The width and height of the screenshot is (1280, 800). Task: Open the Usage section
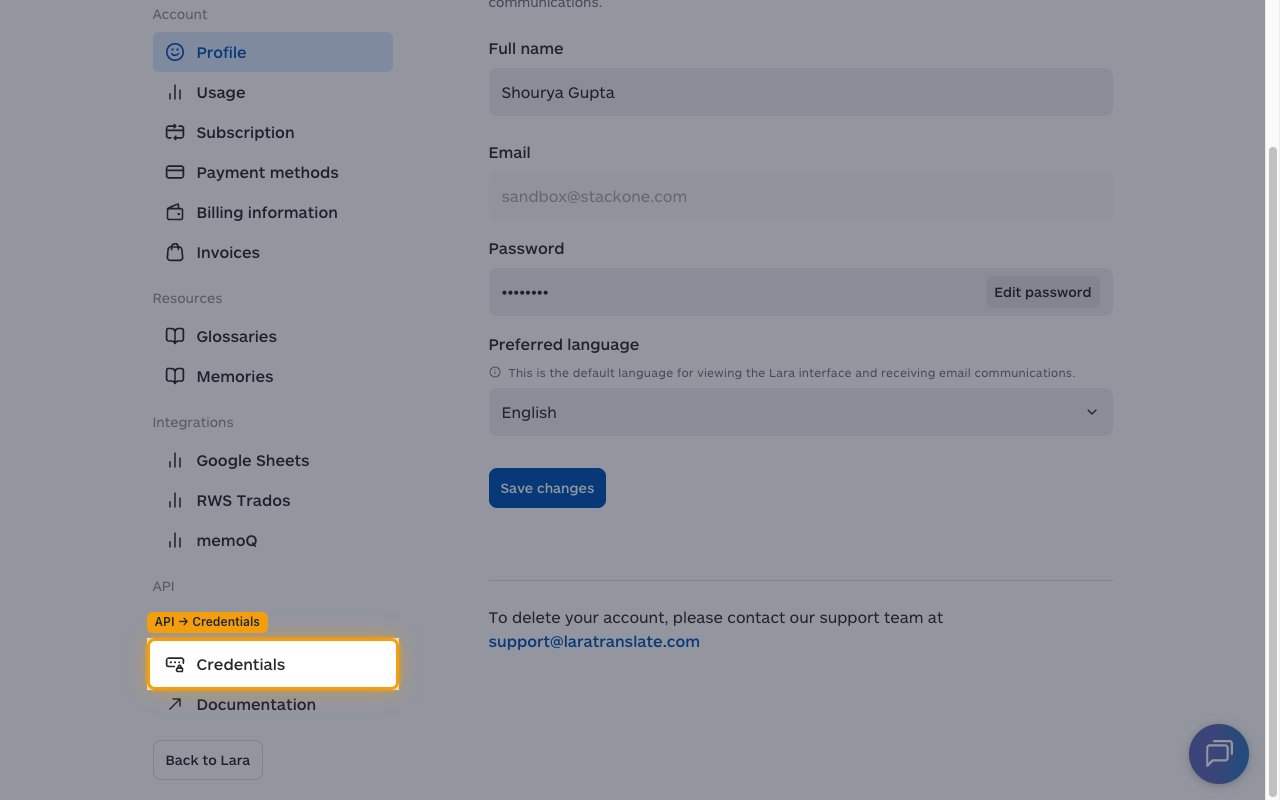pos(273,92)
